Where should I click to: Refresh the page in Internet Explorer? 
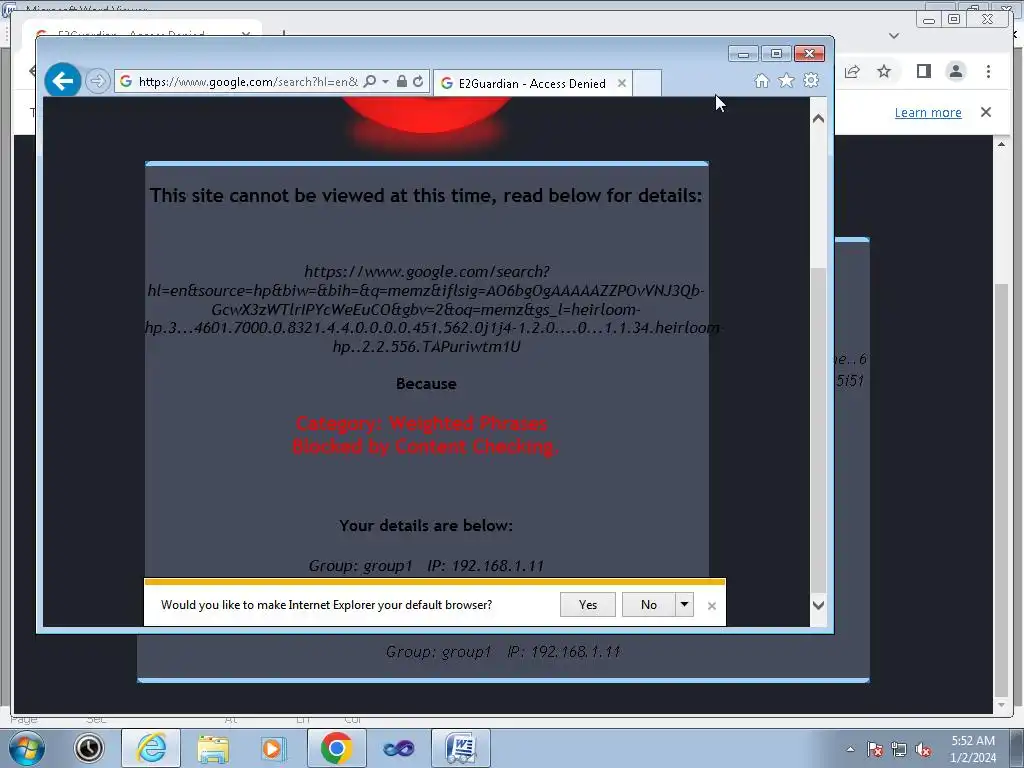418,82
